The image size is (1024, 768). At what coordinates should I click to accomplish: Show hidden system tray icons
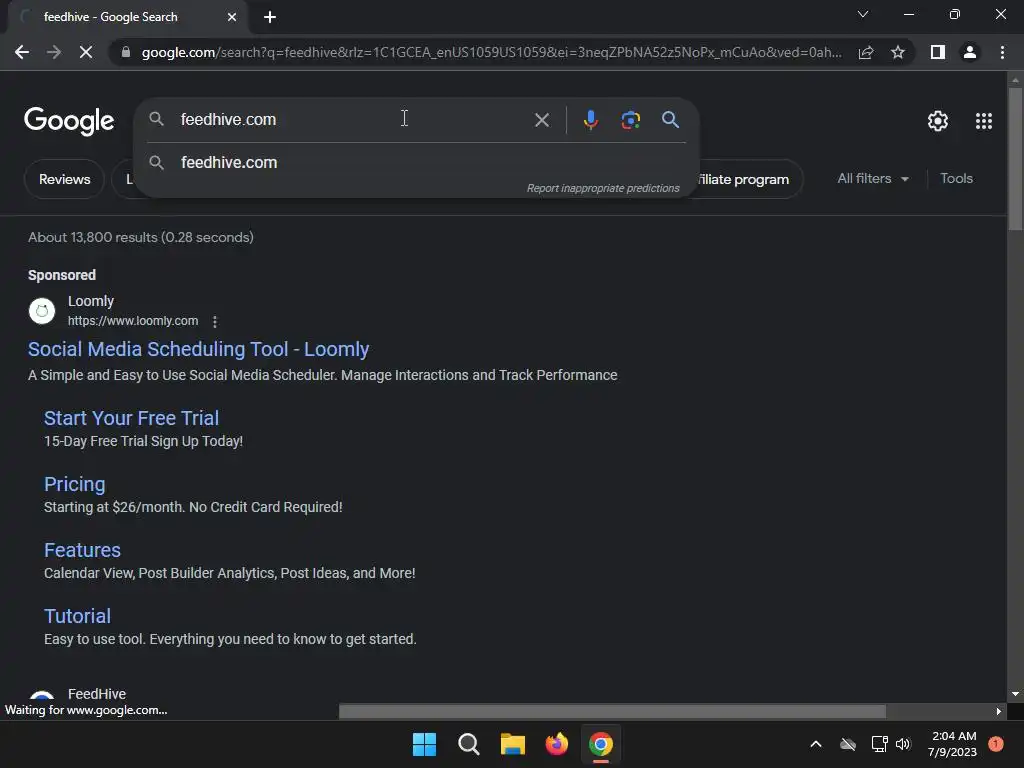pos(816,744)
